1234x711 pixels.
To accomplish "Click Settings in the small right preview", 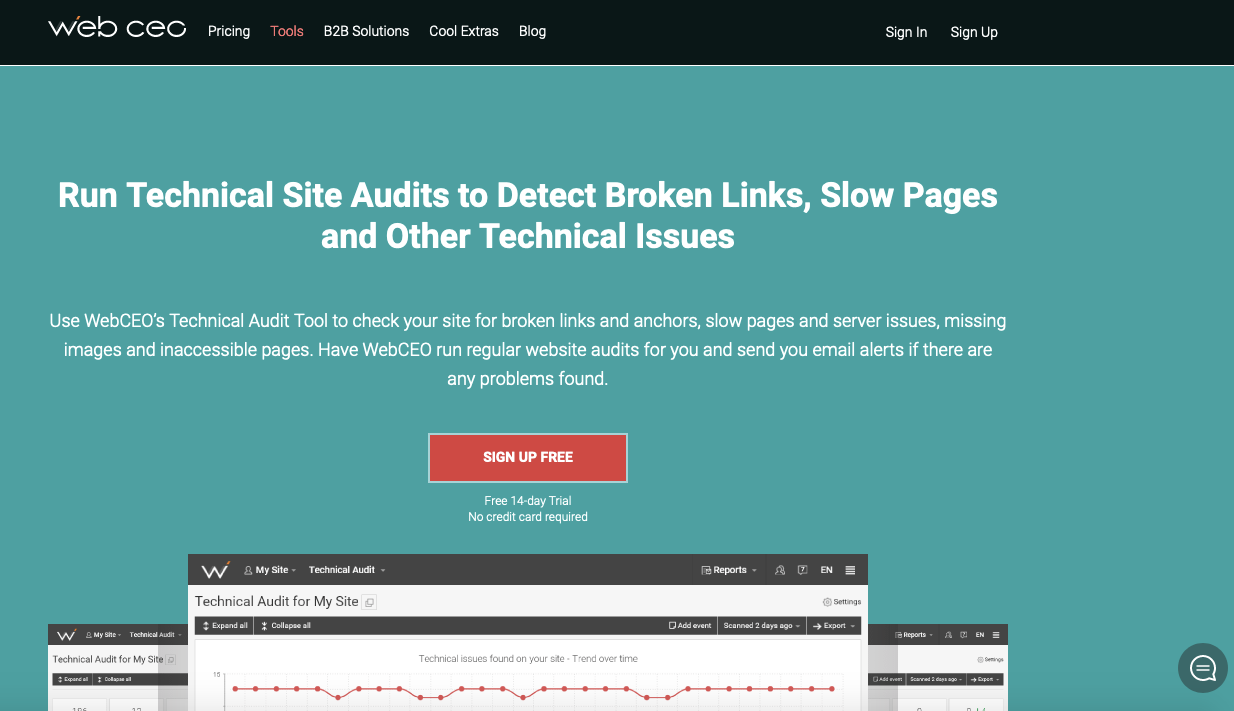I will point(990,660).
